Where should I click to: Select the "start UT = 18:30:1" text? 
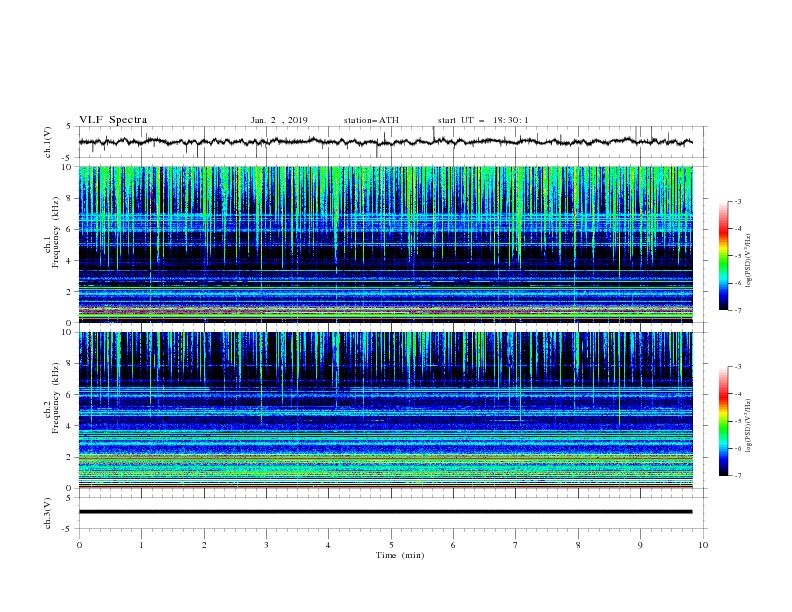(x=483, y=120)
